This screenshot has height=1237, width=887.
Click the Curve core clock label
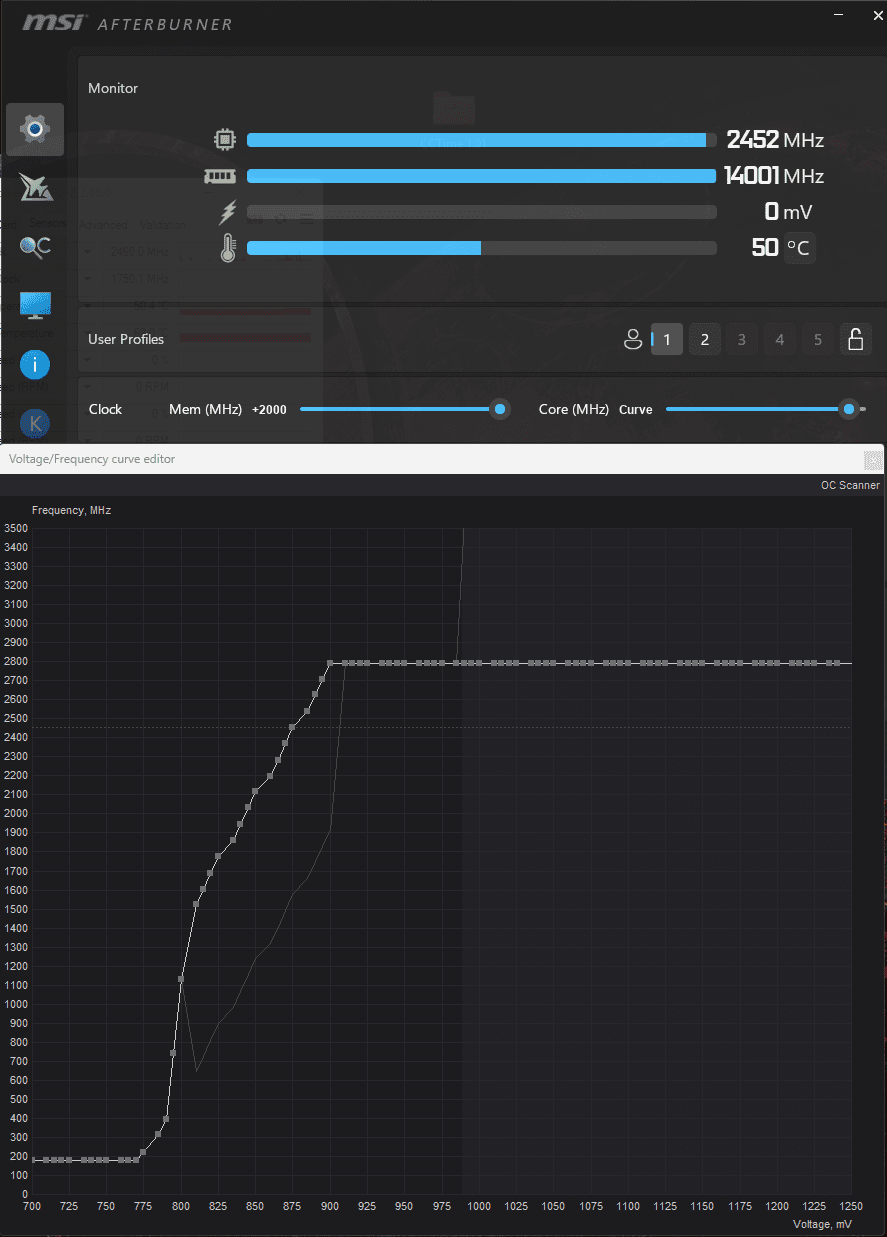click(636, 410)
